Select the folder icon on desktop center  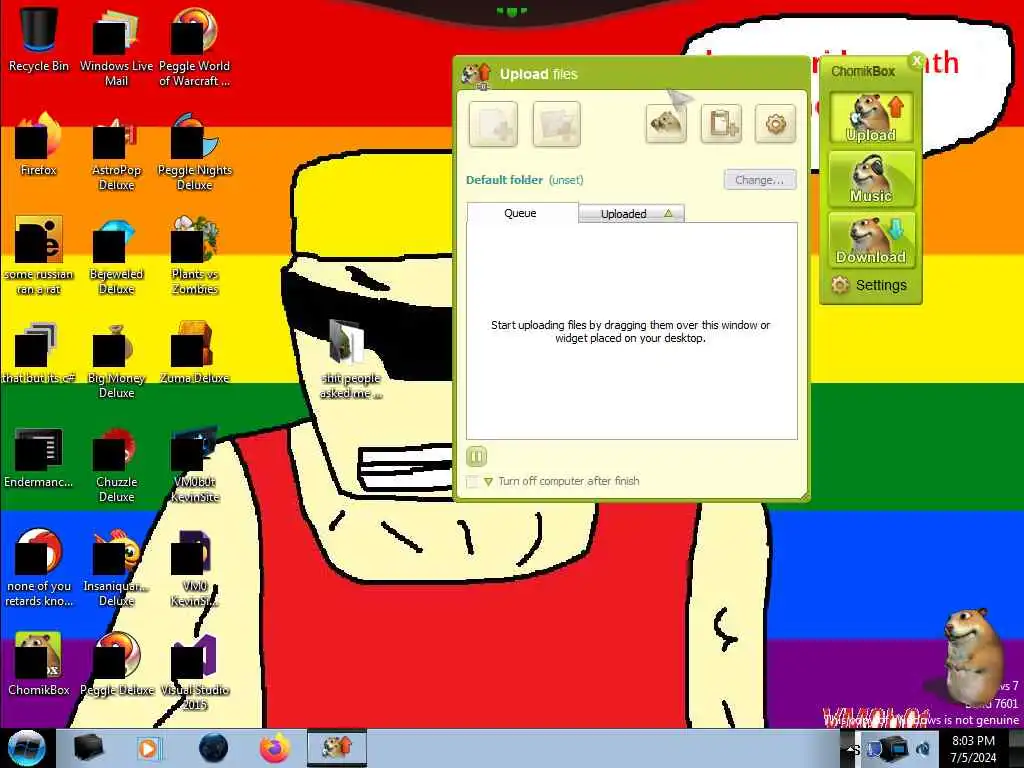click(x=351, y=359)
